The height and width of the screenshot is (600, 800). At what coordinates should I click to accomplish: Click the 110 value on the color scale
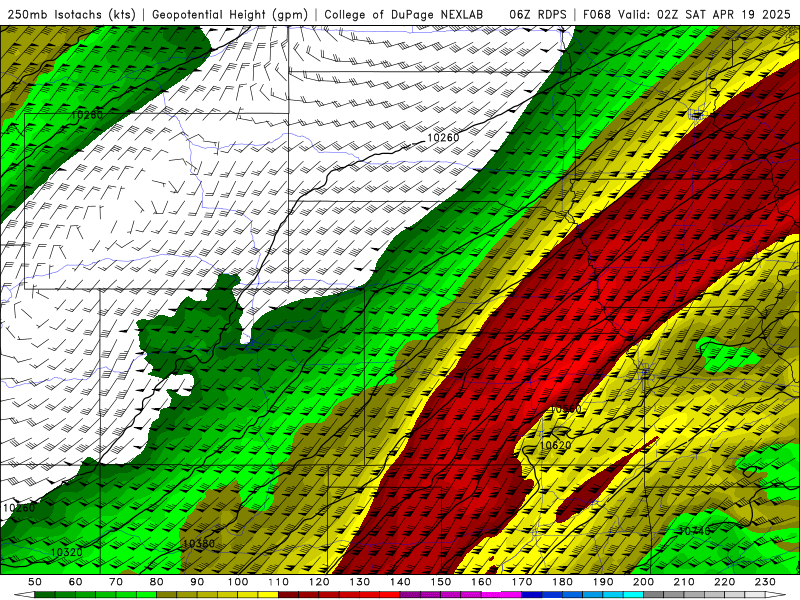pos(279,582)
